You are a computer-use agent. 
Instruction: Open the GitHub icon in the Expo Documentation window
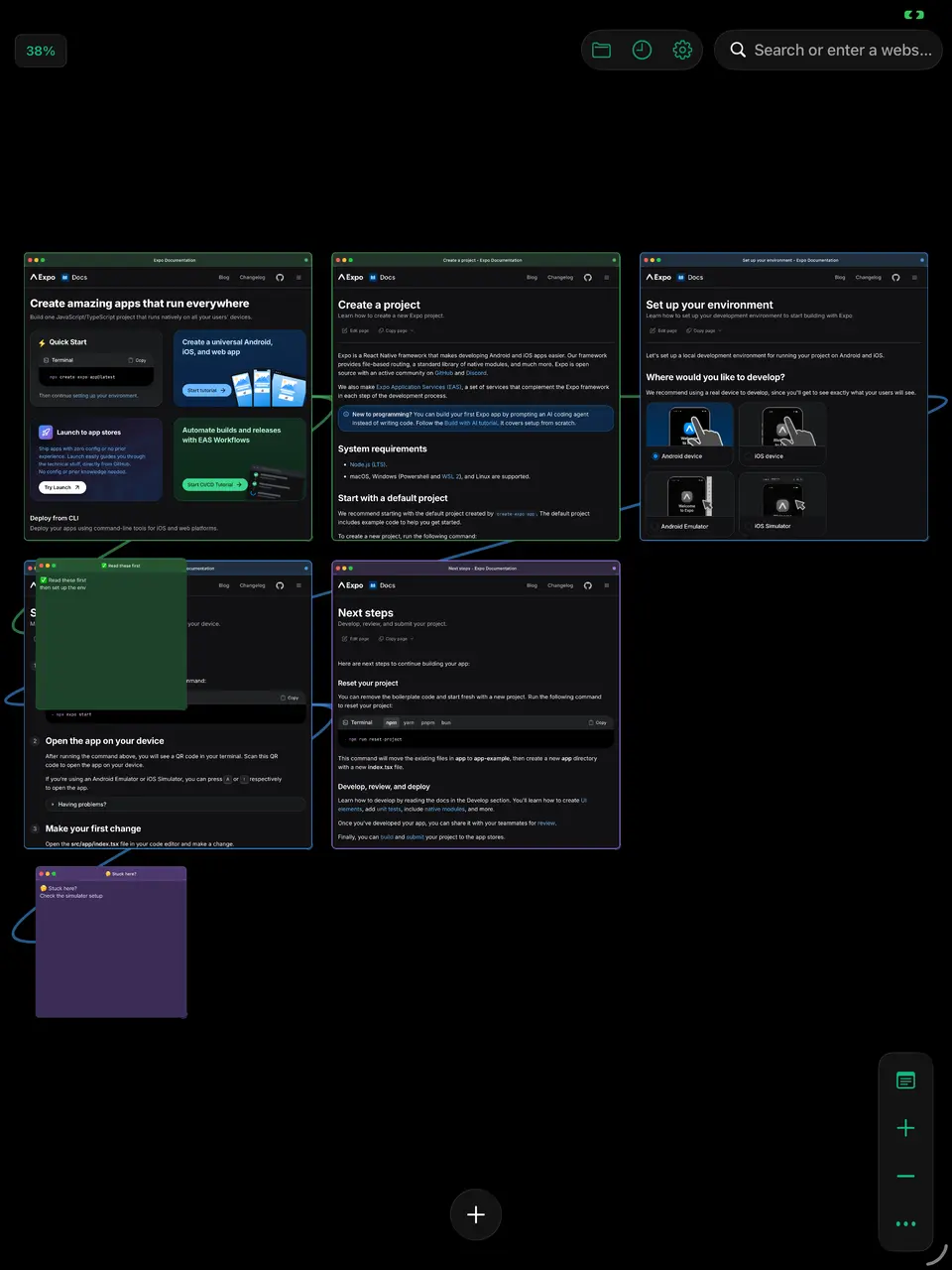click(280, 278)
